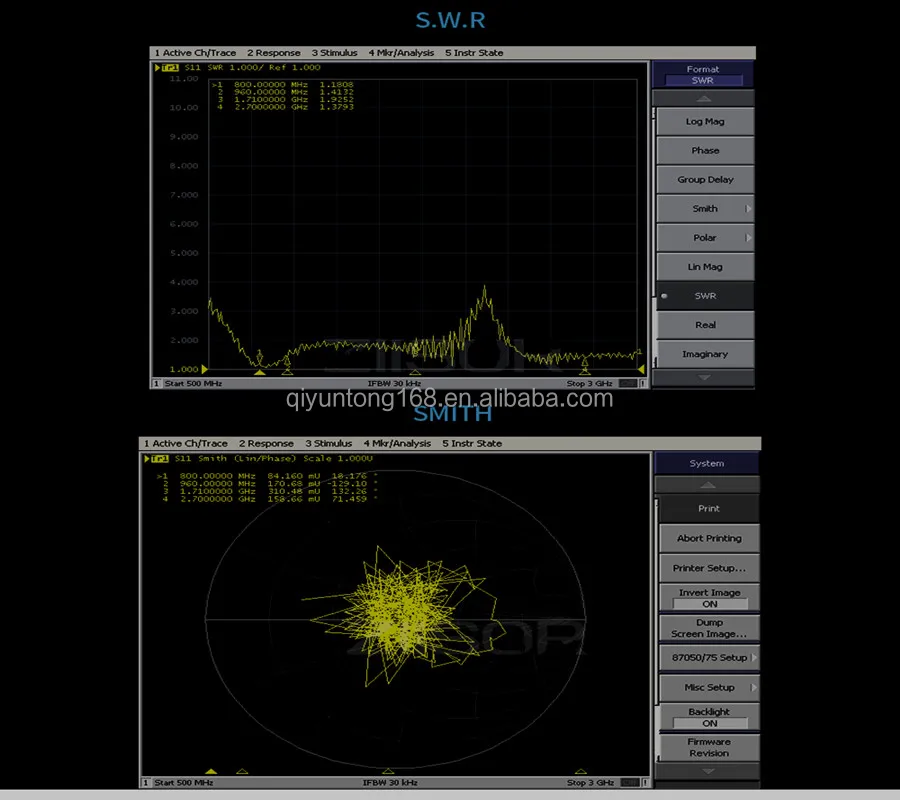The image size is (900, 800).
Task: Click the up arrow in Format softkey menu
Action: [x=704, y=99]
